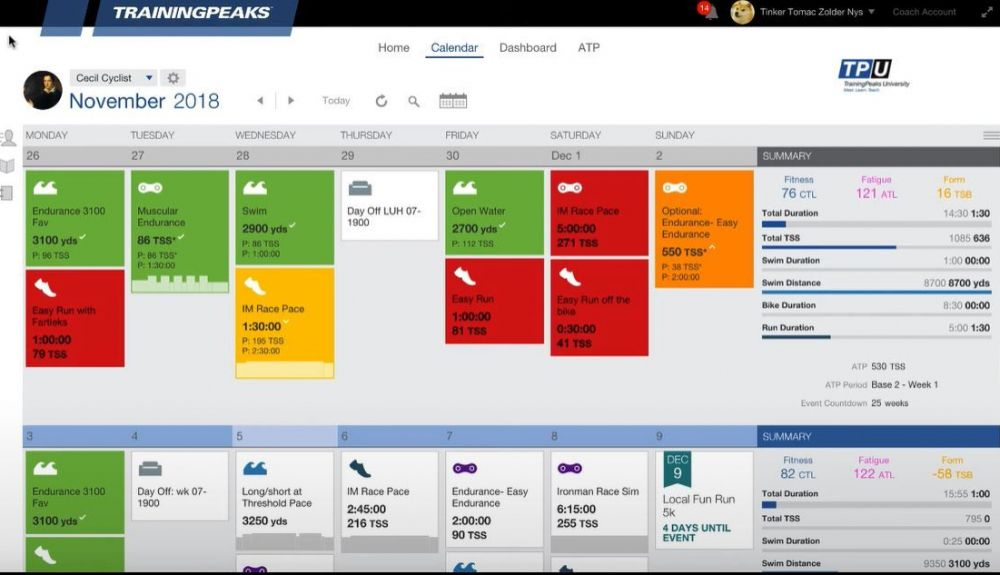Click run shoe icon on Wednesday IM Race Pace

coord(254,286)
